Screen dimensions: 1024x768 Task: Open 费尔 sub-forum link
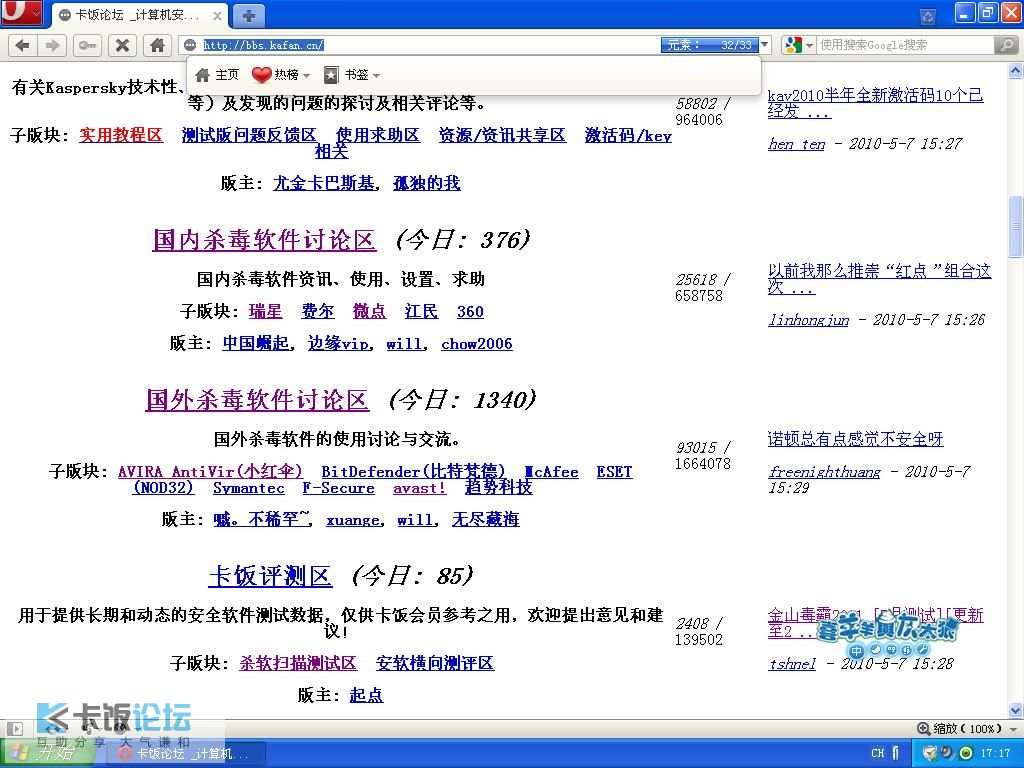(x=317, y=311)
